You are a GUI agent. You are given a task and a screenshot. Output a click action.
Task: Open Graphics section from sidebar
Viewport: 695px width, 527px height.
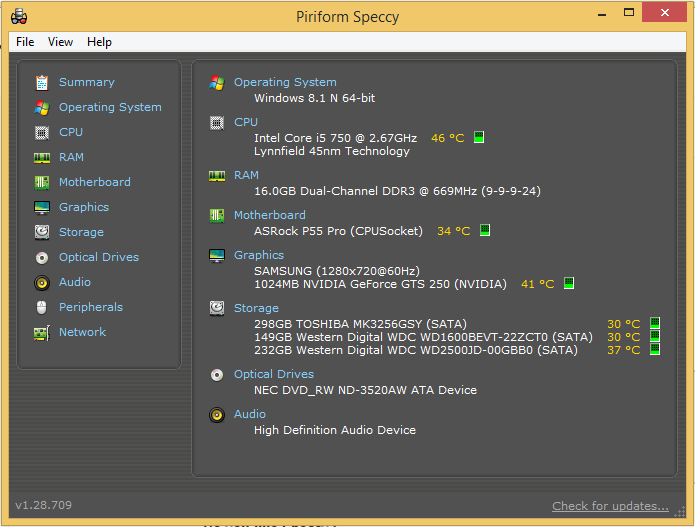(x=84, y=207)
